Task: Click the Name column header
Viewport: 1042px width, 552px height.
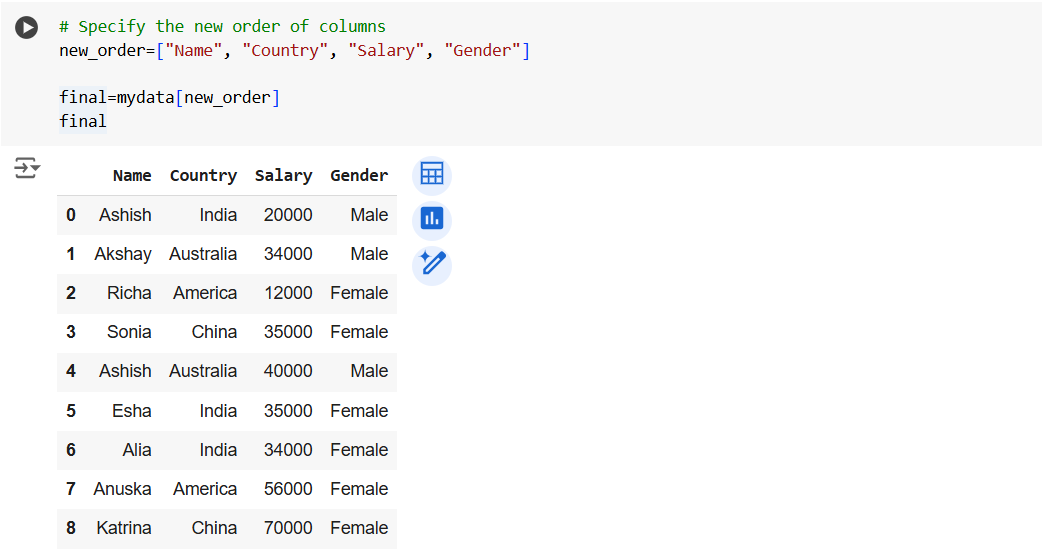Action: tap(132, 176)
